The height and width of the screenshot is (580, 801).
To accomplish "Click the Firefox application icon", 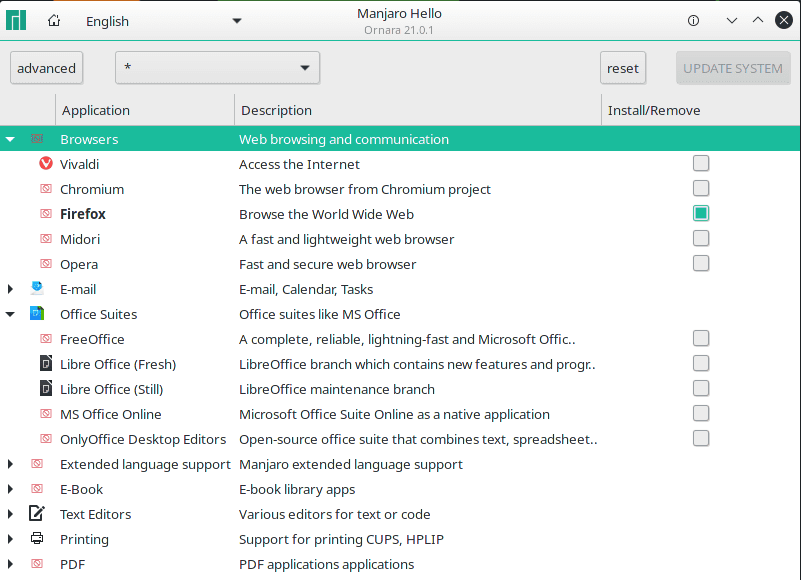I will pos(44,213).
